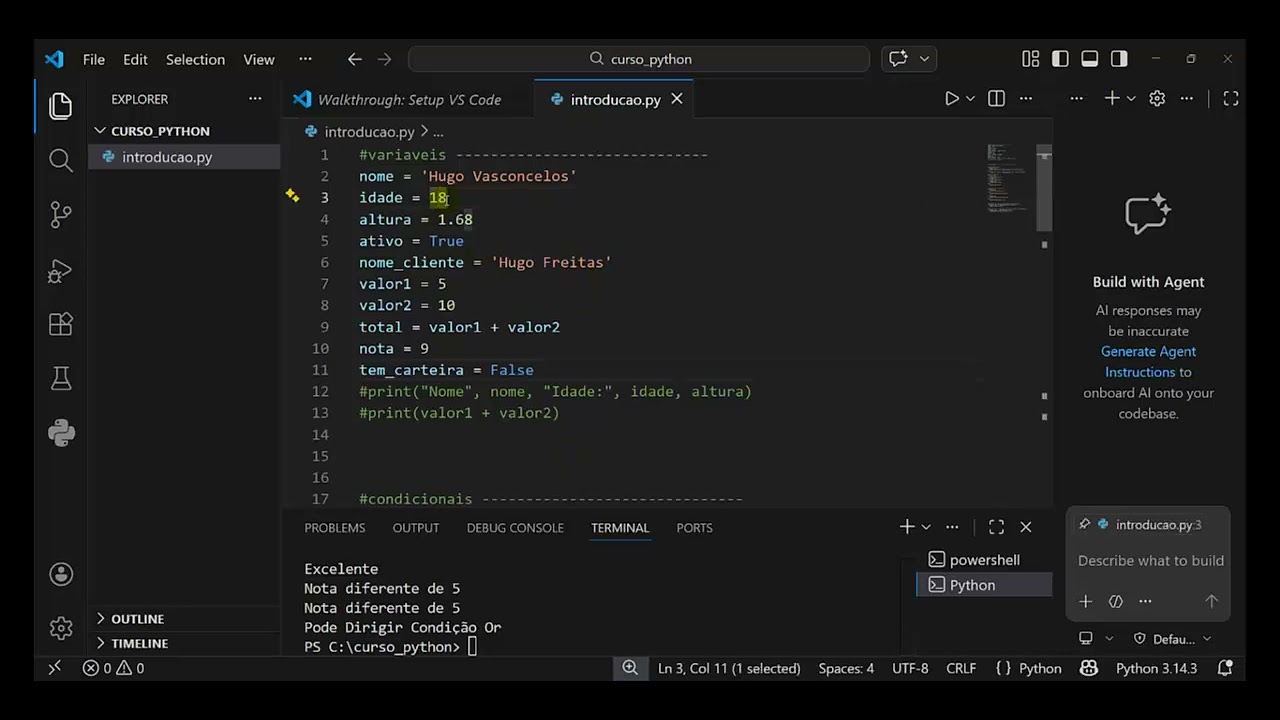Image resolution: width=1280 pixels, height=720 pixels.
Task: Add context with plus in chat input
Action: pyautogui.click(x=1085, y=601)
